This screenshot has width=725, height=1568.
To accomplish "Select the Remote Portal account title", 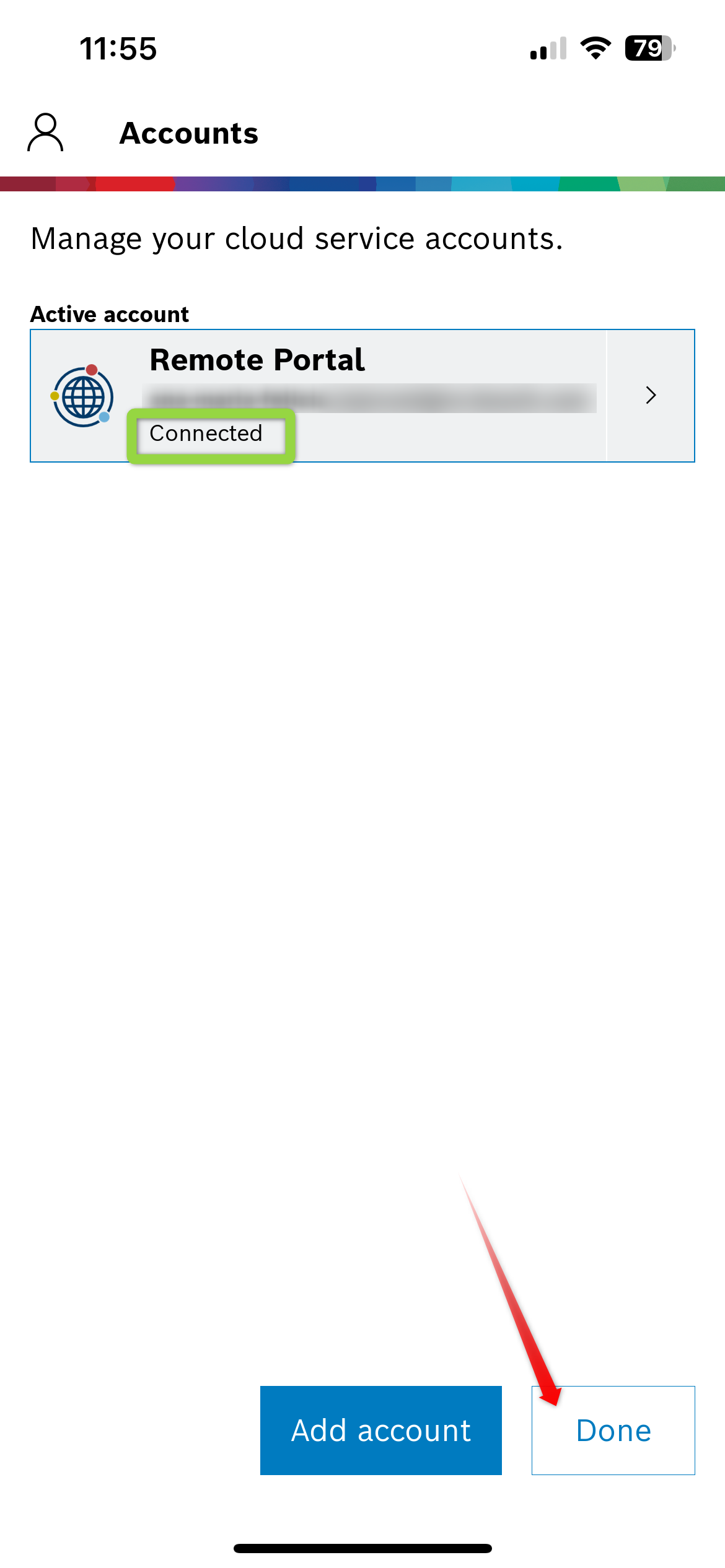I will click(257, 360).
